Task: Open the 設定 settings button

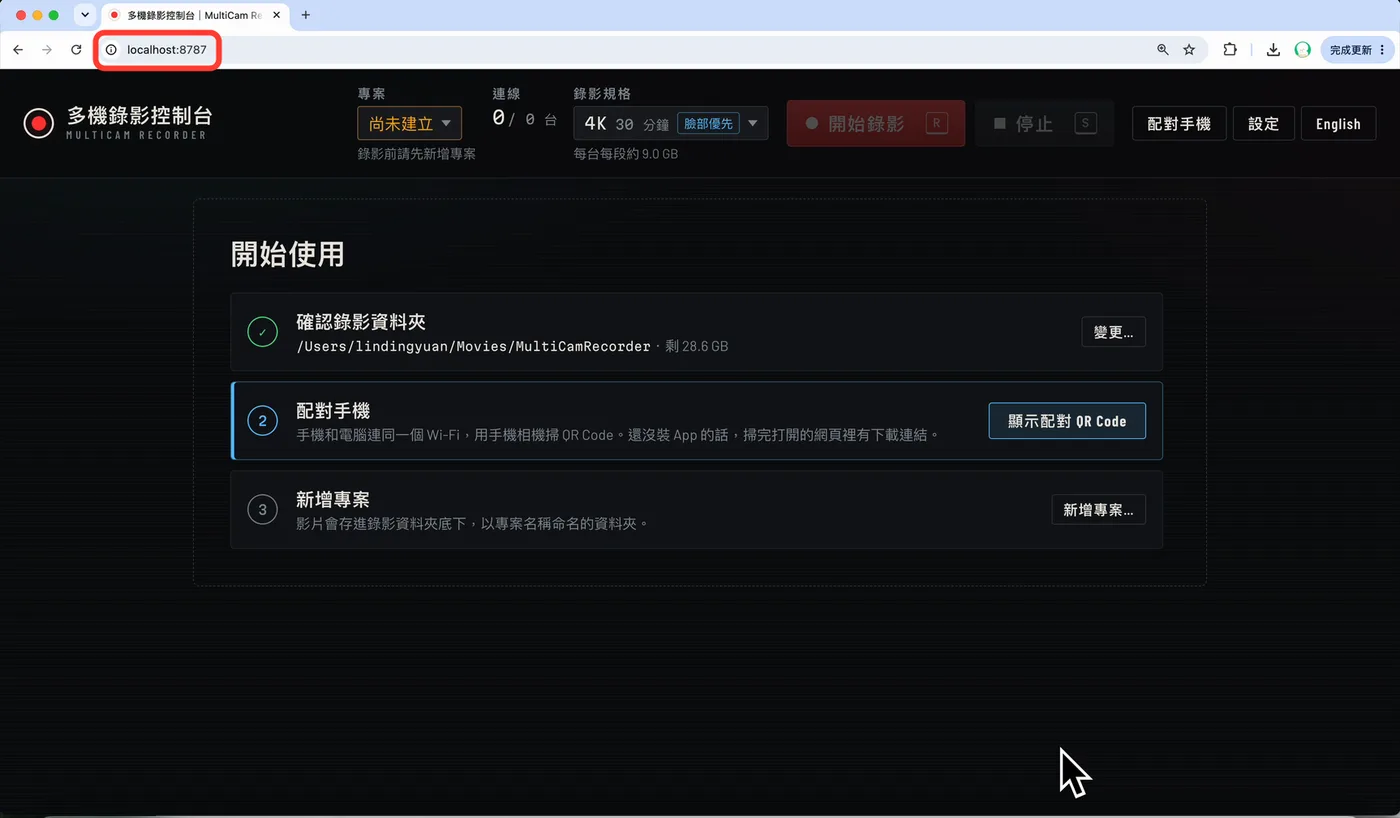Action: coord(1264,124)
